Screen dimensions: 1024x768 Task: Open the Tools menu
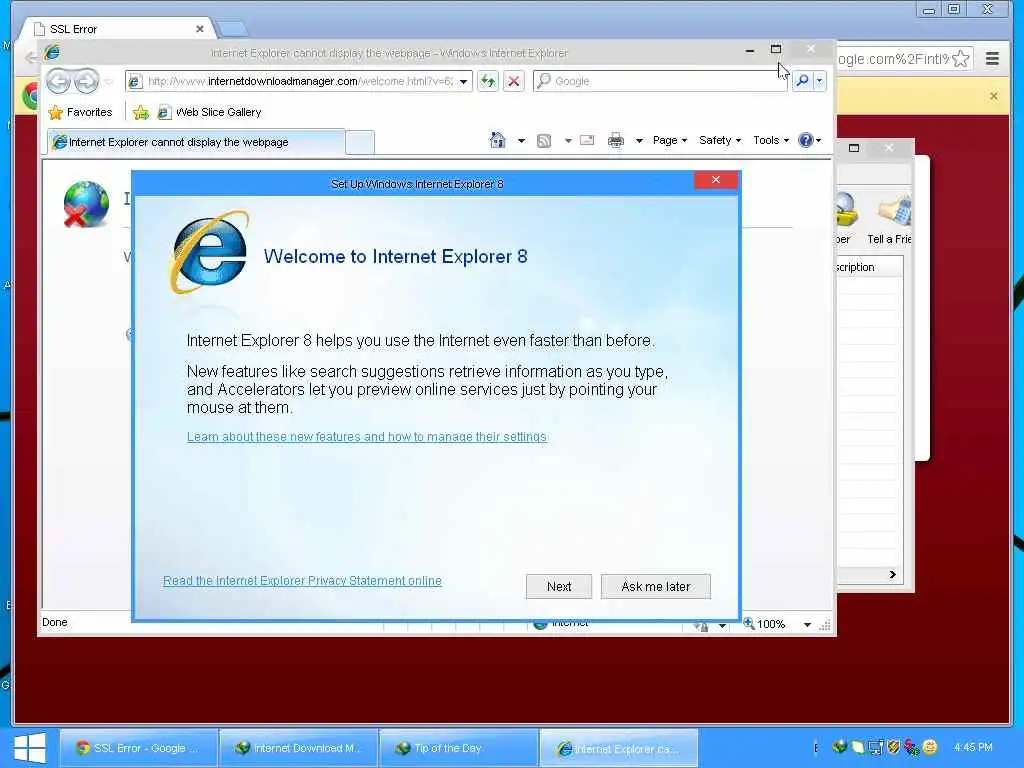click(771, 140)
